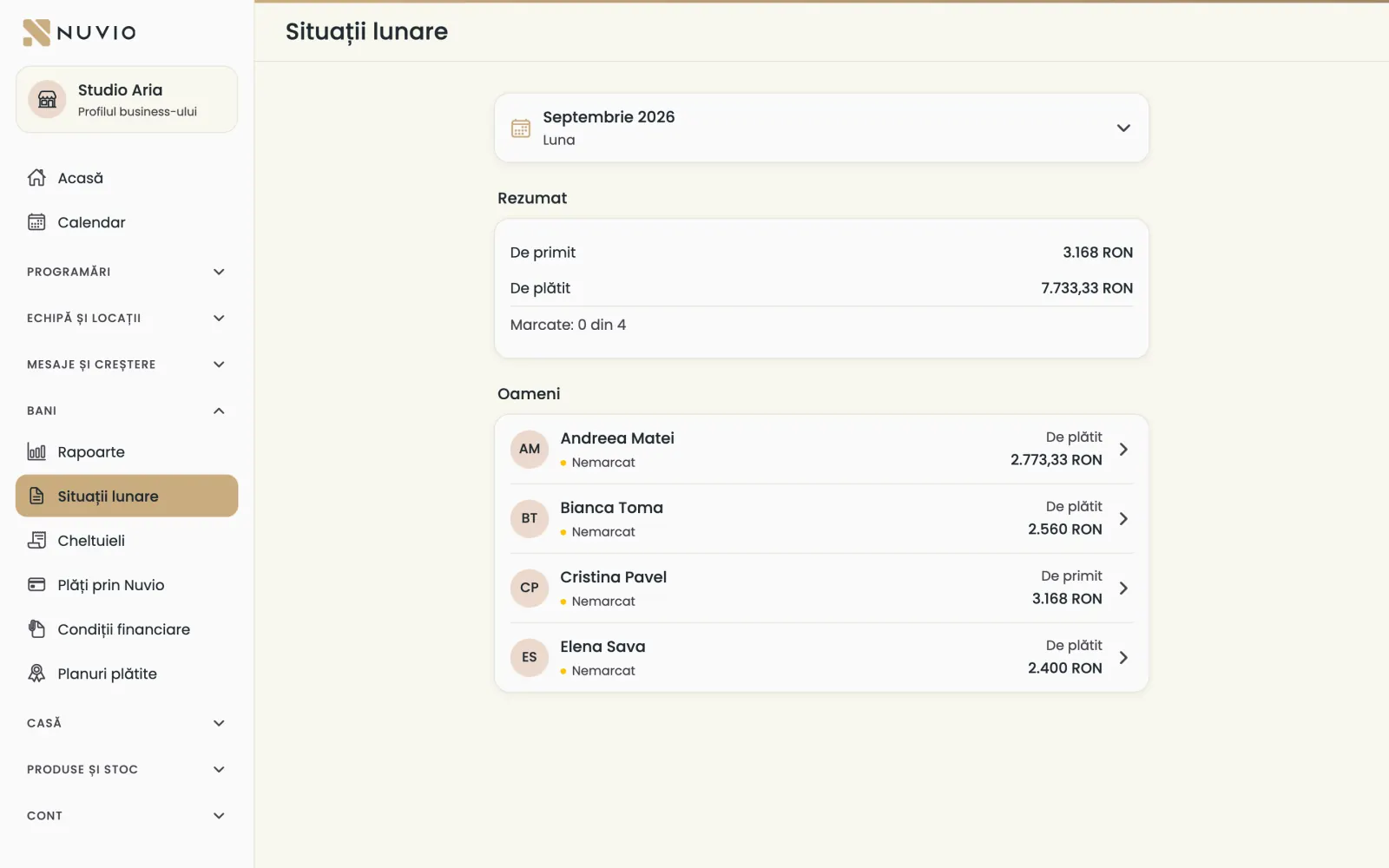
Task: Click the Planuri plătite badge icon
Action: pyautogui.click(x=36, y=673)
